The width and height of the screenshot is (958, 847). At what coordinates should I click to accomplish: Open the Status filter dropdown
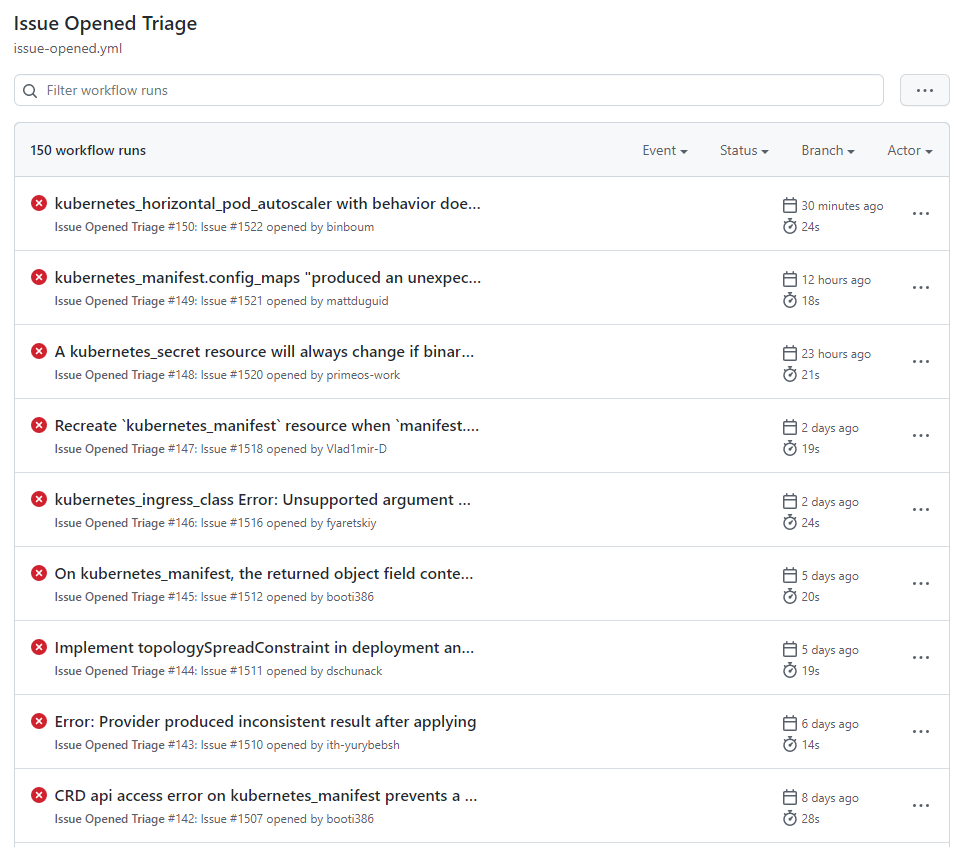(744, 150)
